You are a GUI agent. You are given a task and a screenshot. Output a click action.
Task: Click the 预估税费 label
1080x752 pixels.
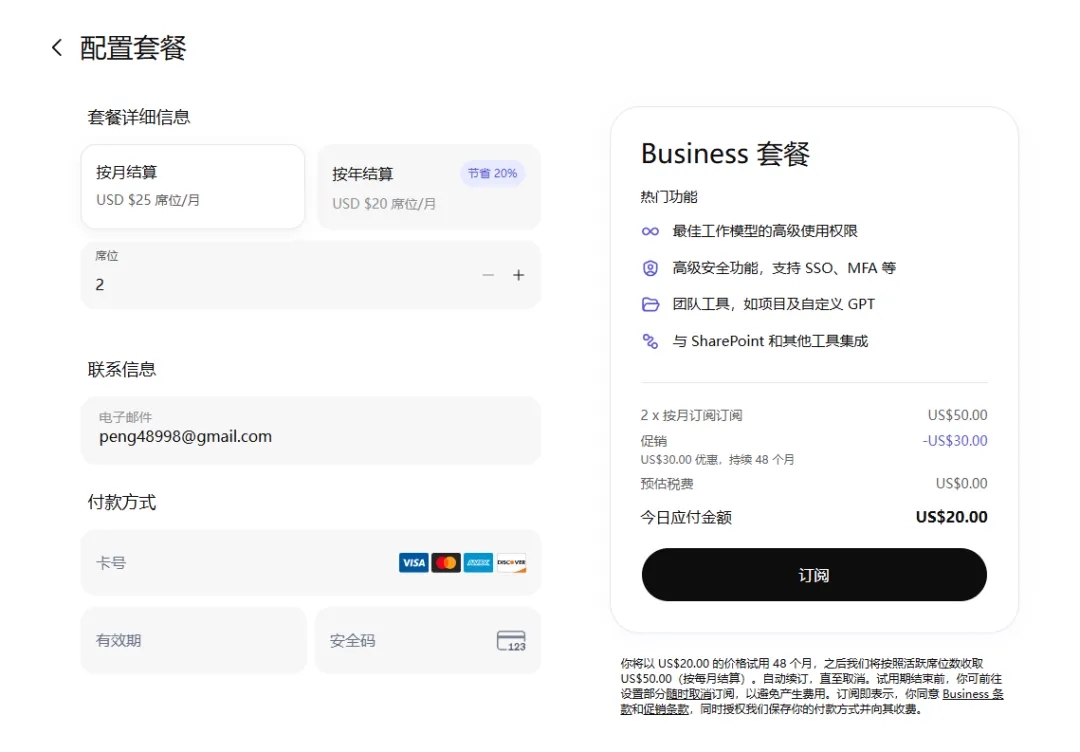tap(667, 484)
